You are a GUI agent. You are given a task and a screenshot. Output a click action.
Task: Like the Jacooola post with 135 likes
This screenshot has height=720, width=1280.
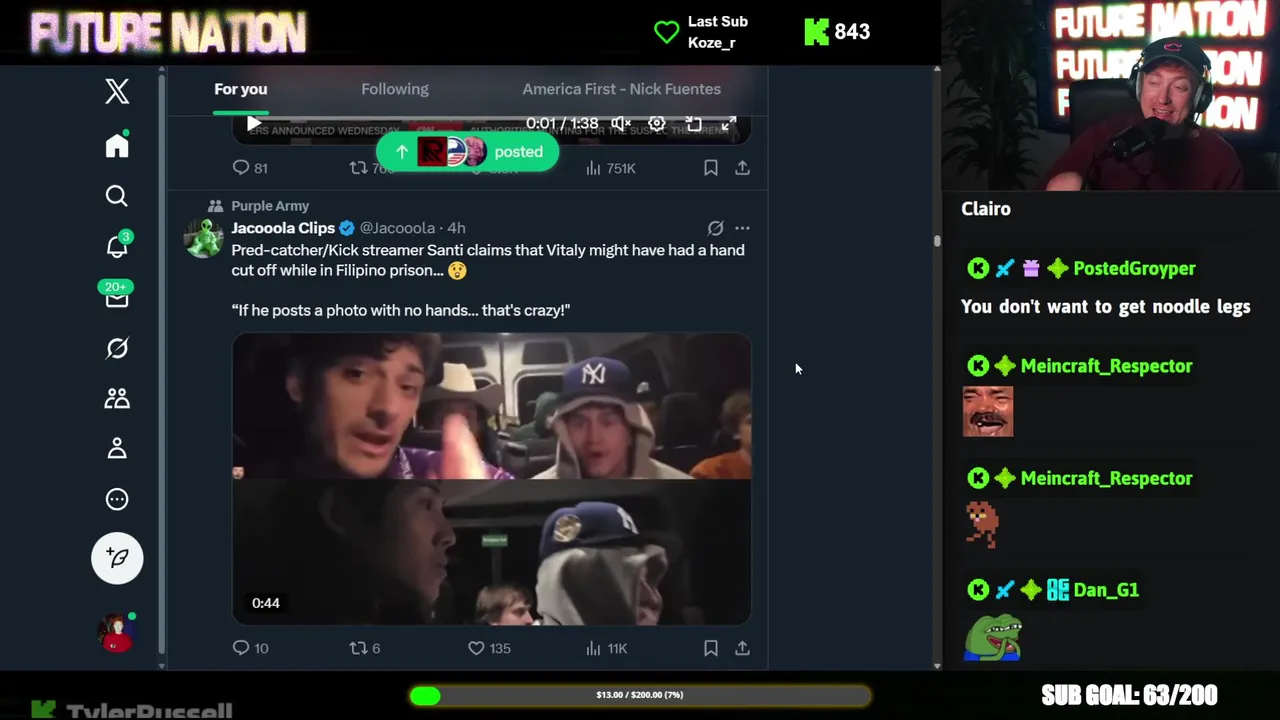pos(489,648)
